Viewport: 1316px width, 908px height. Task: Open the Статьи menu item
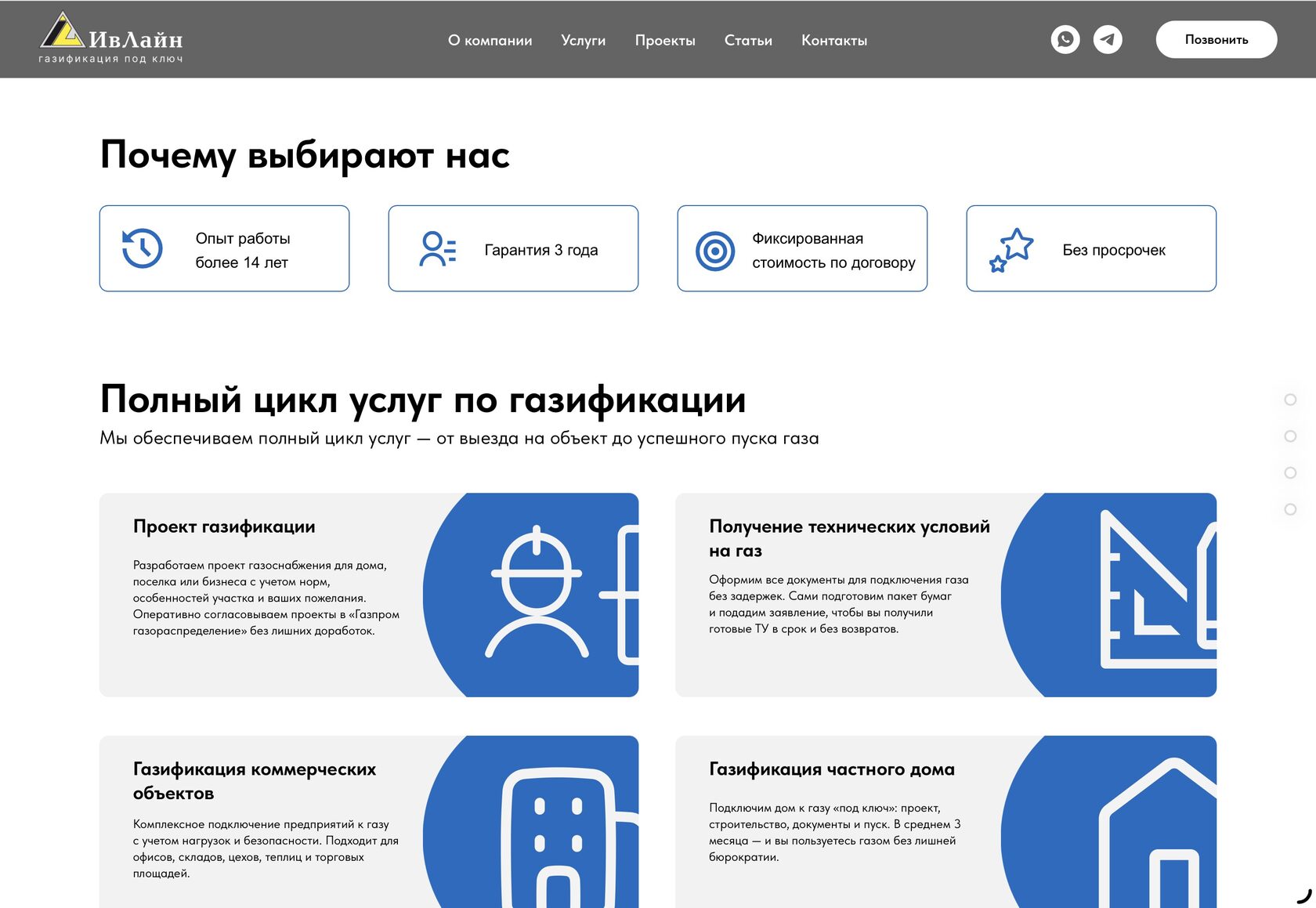[748, 40]
